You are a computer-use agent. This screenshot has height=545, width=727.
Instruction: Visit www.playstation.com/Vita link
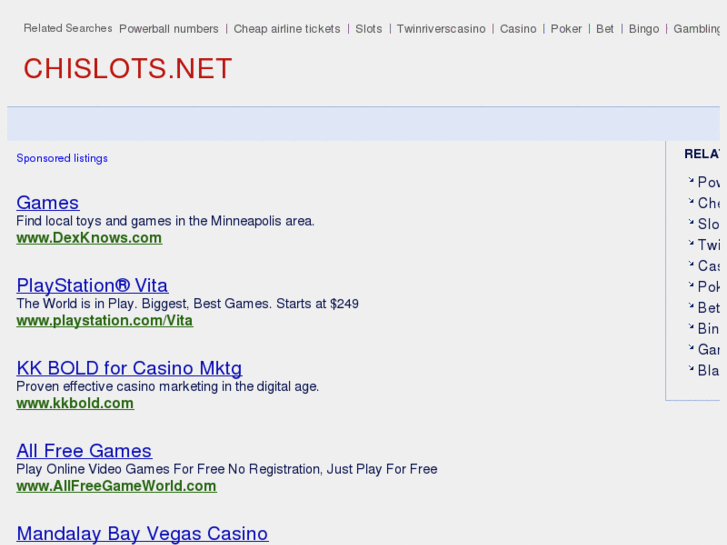(104, 321)
